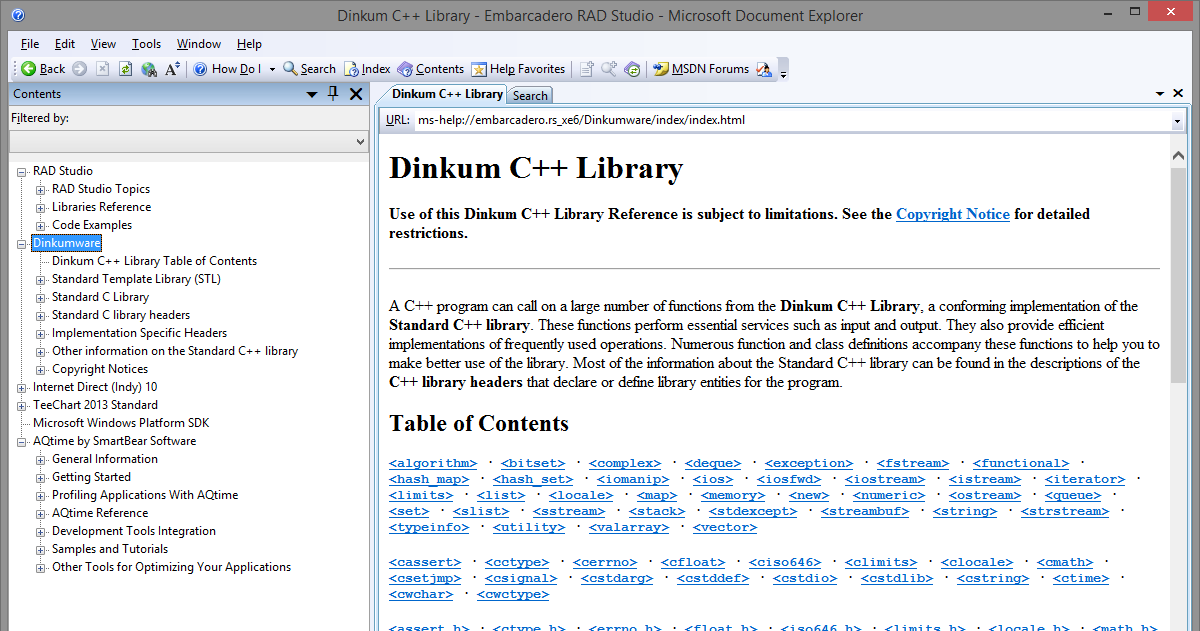The image size is (1200, 631).
Task: Expand the Internet Direct (Indy) 10 node
Action: [22, 388]
